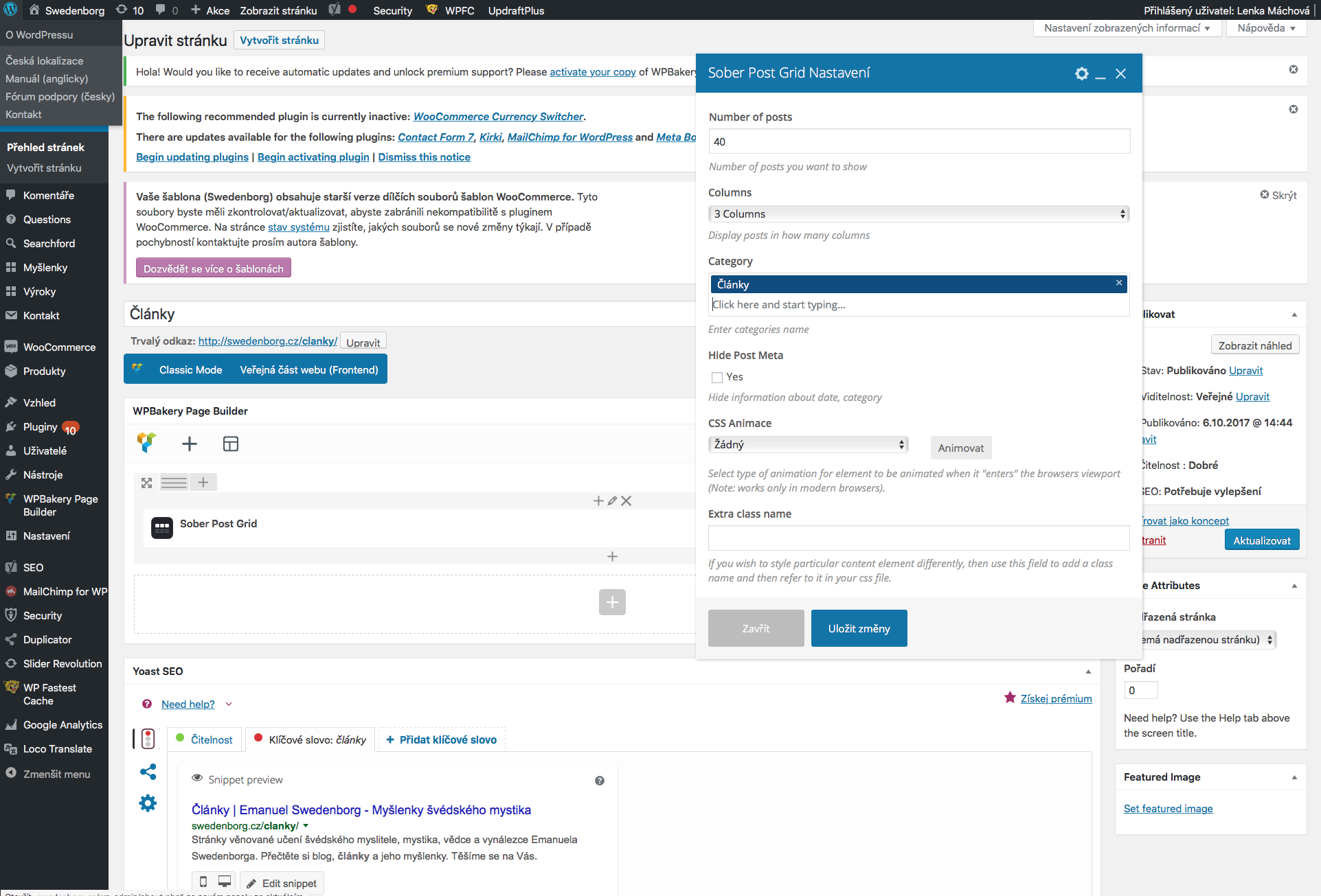Click the Snippet preview help question icon
Viewport: 1321px width, 896px height.
click(x=600, y=781)
